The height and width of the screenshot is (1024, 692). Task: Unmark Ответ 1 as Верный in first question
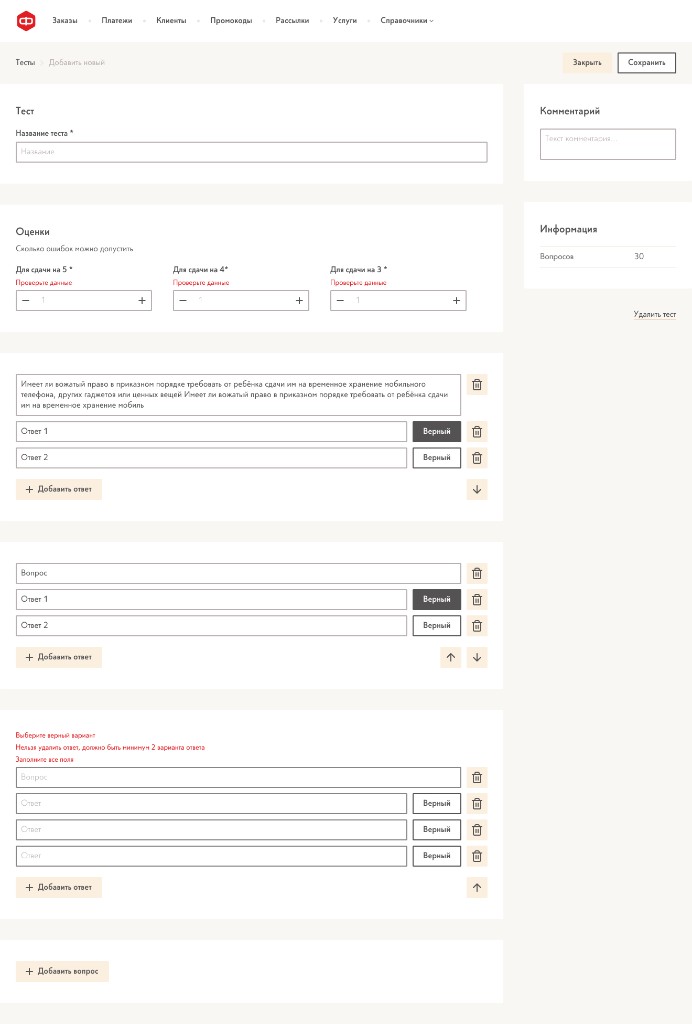(x=437, y=432)
